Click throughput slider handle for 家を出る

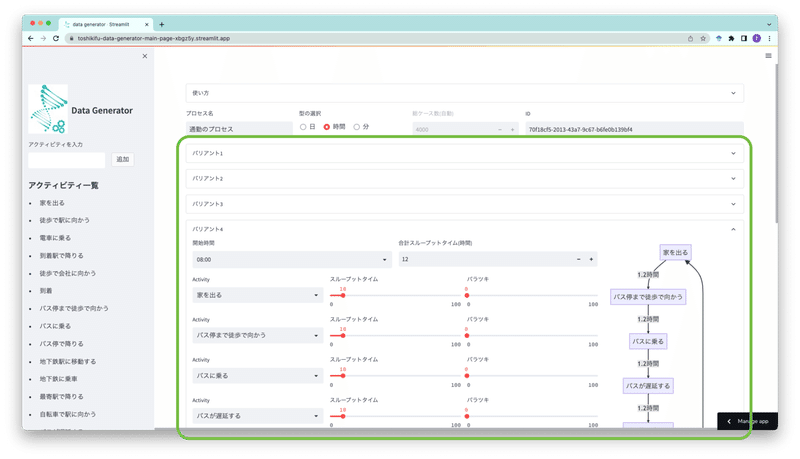343,295
